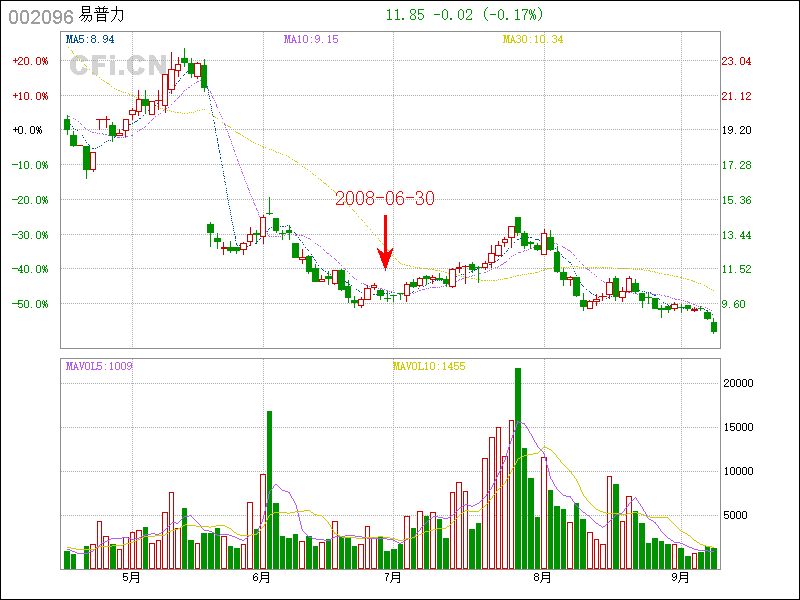Click the price change 11.85 -0.02 (-0.17%)
This screenshot has width=800, height=600.
coord(464,15)
